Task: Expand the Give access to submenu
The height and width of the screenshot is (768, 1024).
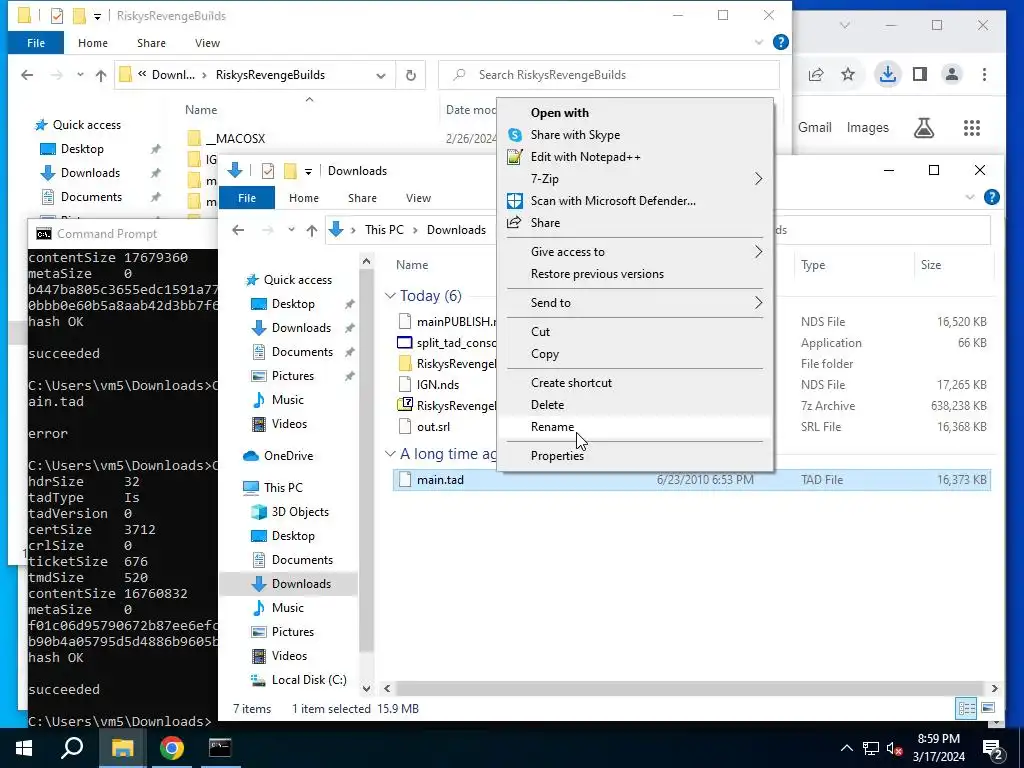Action: 635,252
